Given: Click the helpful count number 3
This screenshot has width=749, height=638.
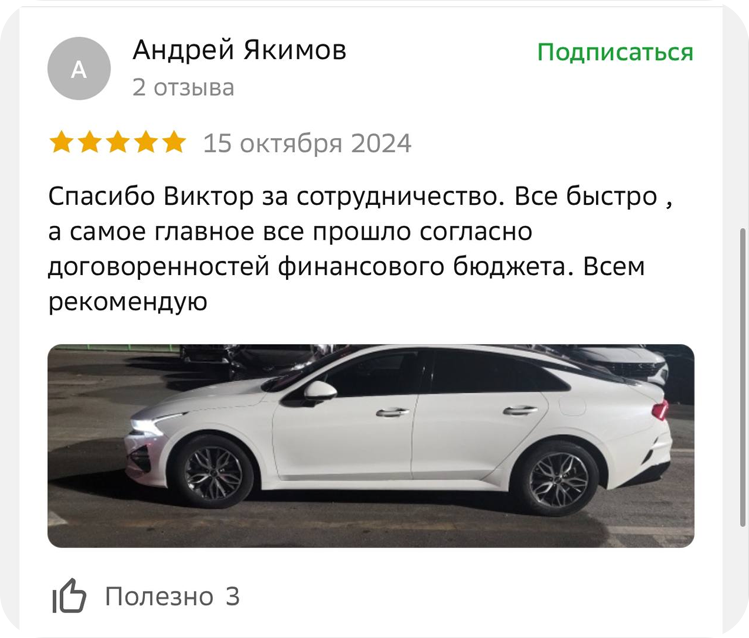Looking at the screenshot, I should pyautogui.click(x=232, y=596).
